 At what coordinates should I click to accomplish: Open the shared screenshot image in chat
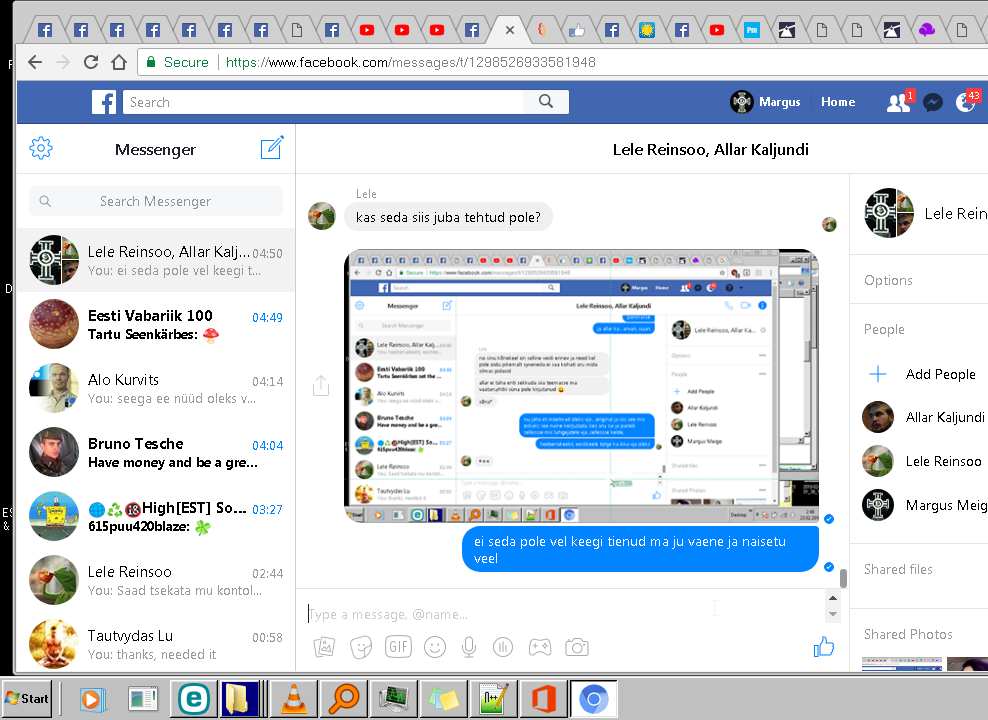click(581, 386)
